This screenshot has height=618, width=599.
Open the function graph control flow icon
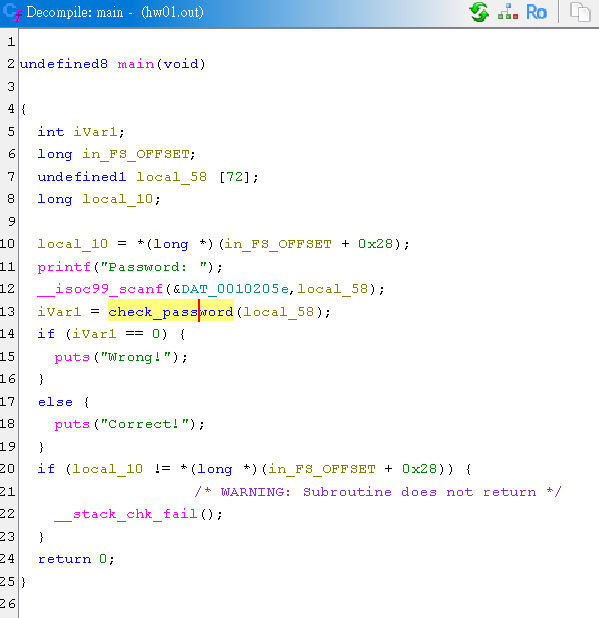[508, 12]
